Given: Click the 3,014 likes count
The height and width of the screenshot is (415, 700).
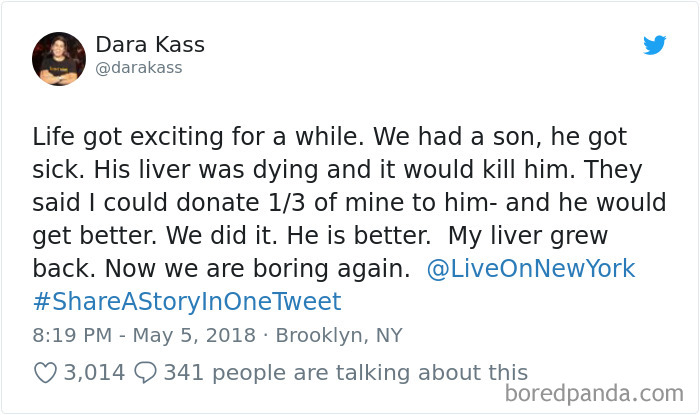Looking at the screenshot, I should coord(94,373).
